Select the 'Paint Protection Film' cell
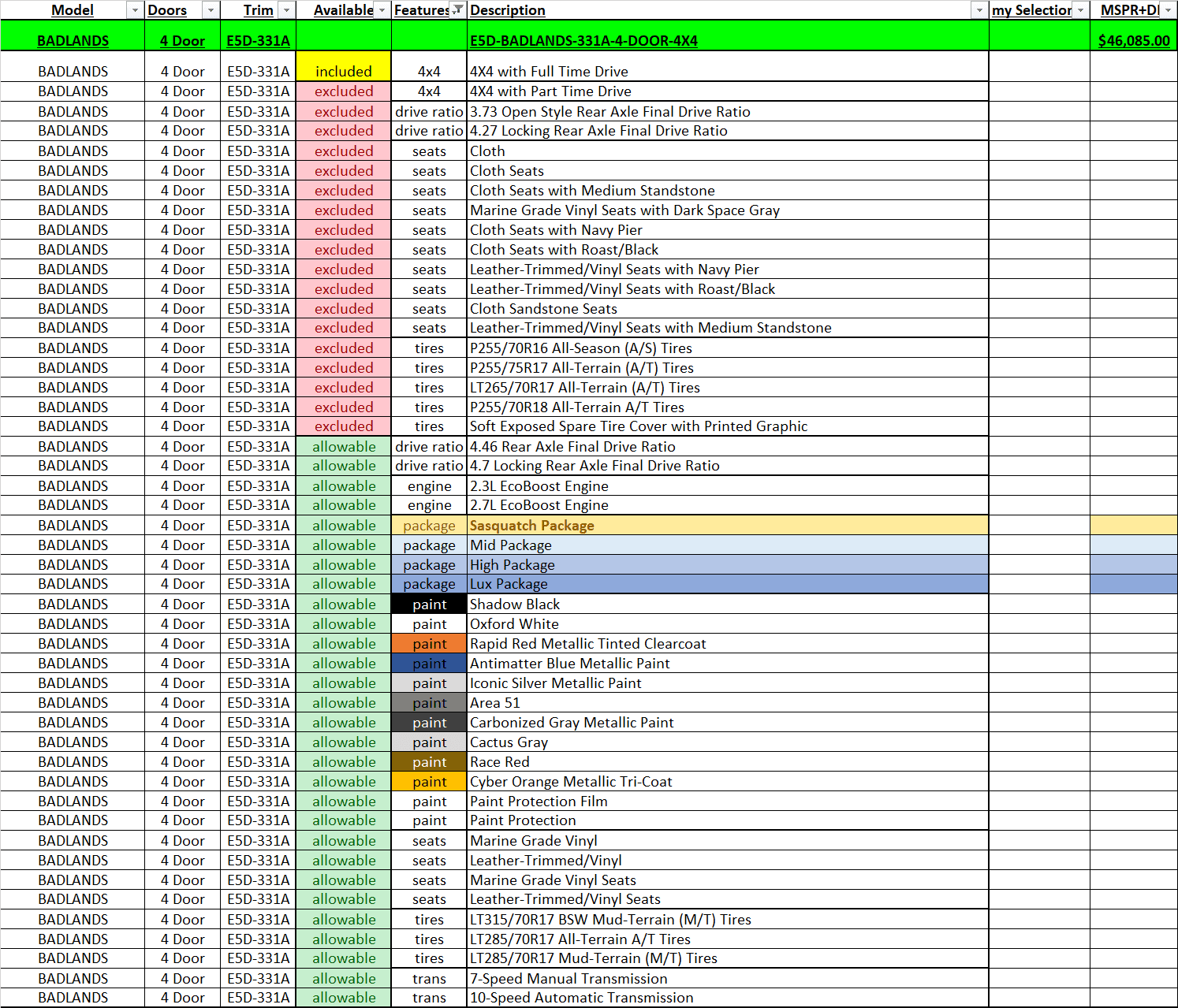This screenshot has width=1178, height=1008. pyautogui.click(x=729, y=802)
